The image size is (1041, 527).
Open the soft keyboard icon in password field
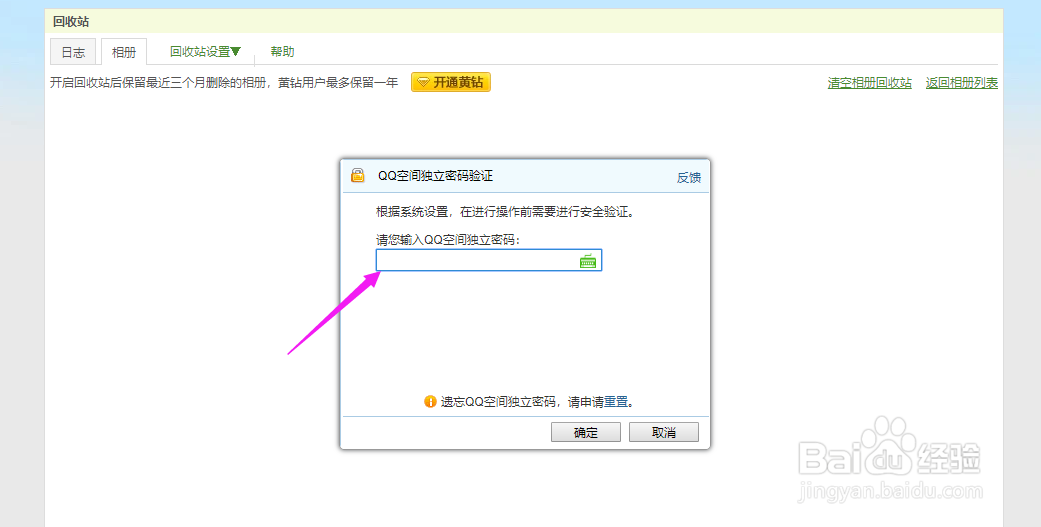click(588, 261)
